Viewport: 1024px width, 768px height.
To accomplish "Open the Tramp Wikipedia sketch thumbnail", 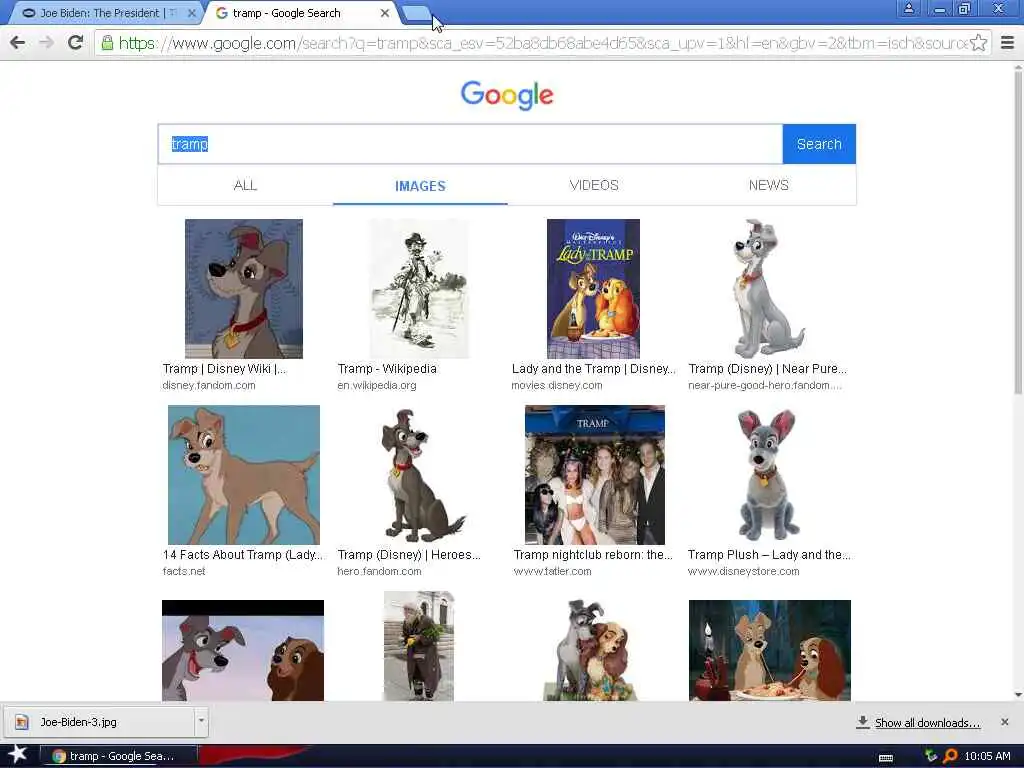I will pos(419,289).
